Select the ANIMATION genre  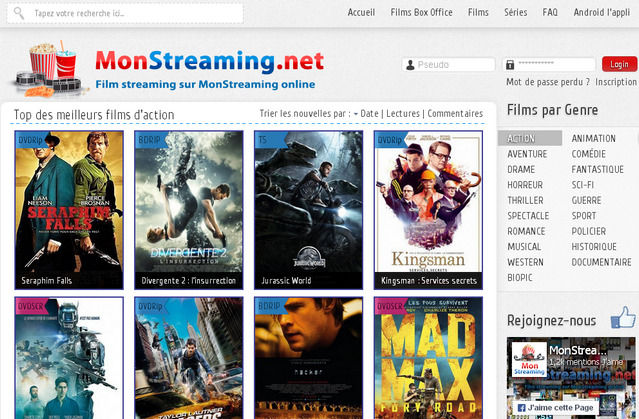593,139
